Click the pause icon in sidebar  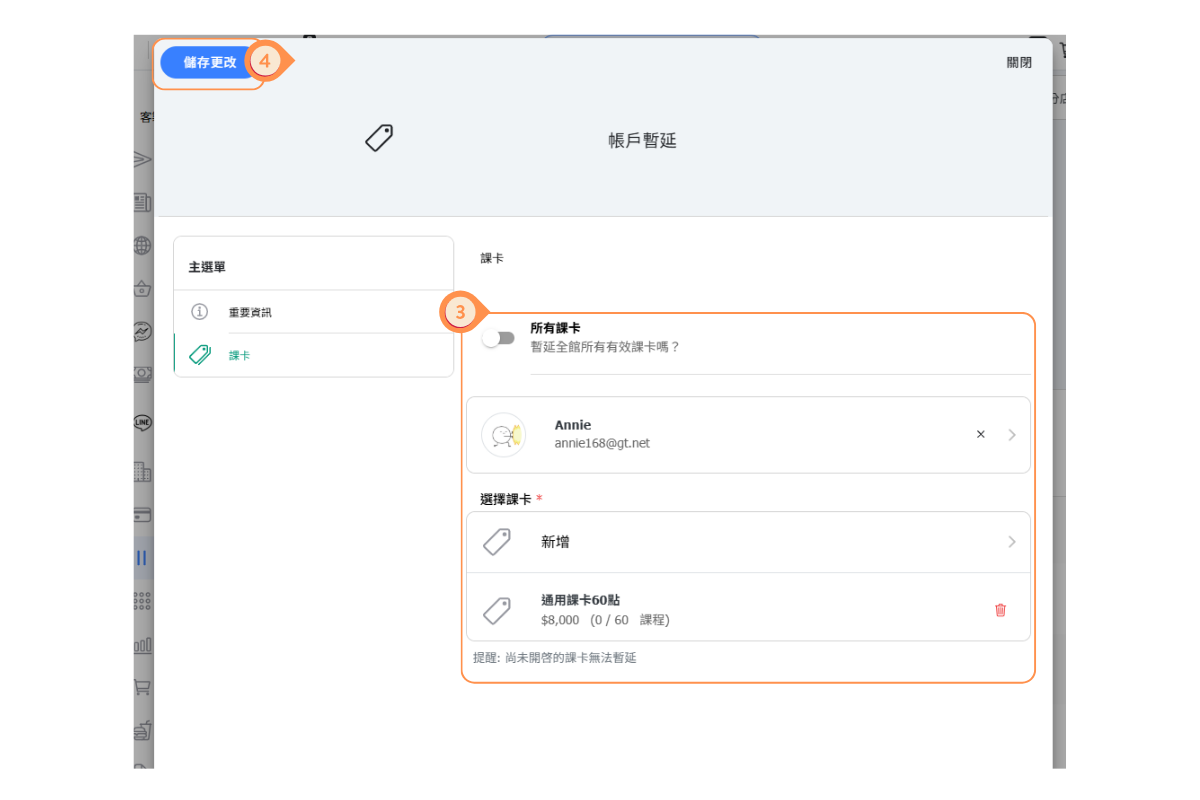point(142,558)
